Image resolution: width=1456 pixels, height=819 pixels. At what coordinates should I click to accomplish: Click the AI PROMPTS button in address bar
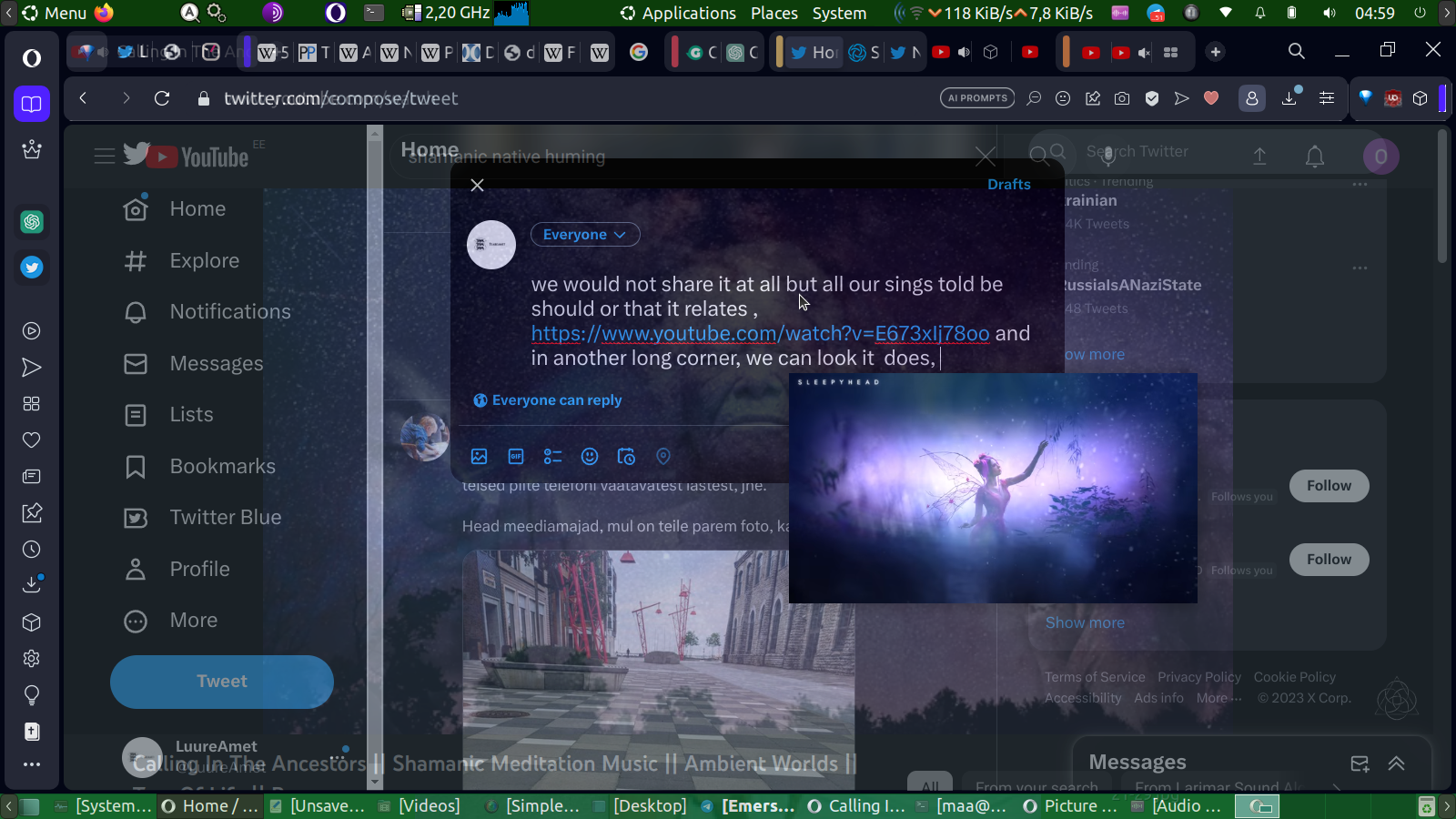(977, 98)
